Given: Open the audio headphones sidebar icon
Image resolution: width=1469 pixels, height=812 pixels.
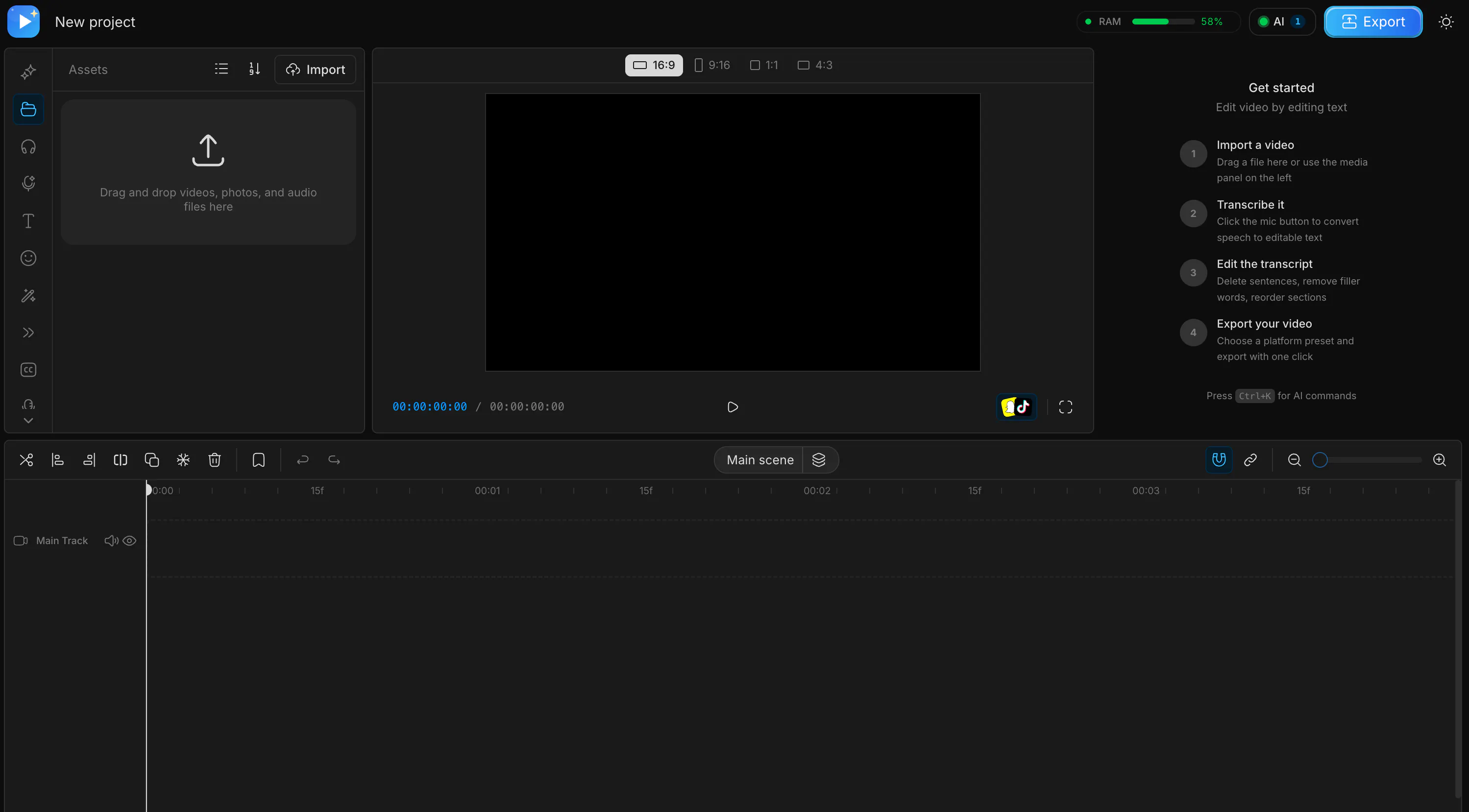Looking at the screenshot, I should pyautogui.click(x=28, y=146).
